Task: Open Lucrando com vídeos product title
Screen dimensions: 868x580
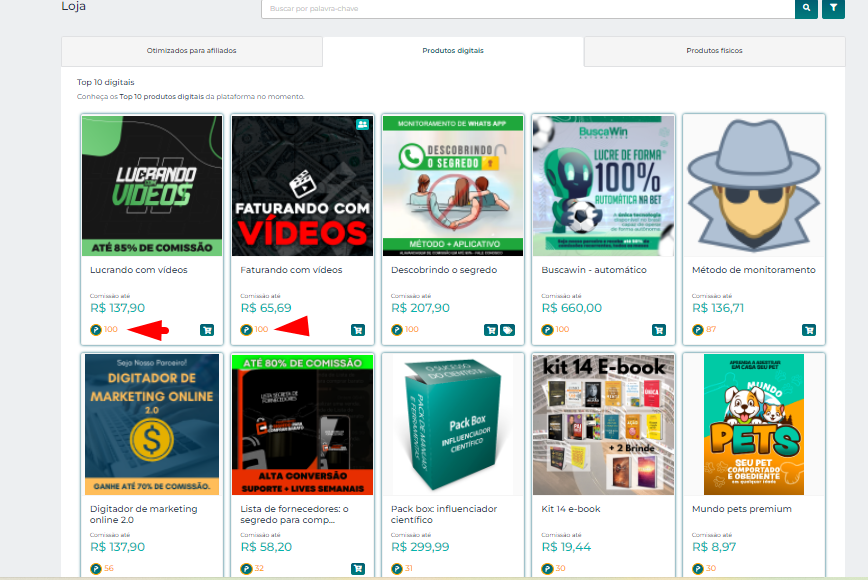Action: [x=138, y=270]
